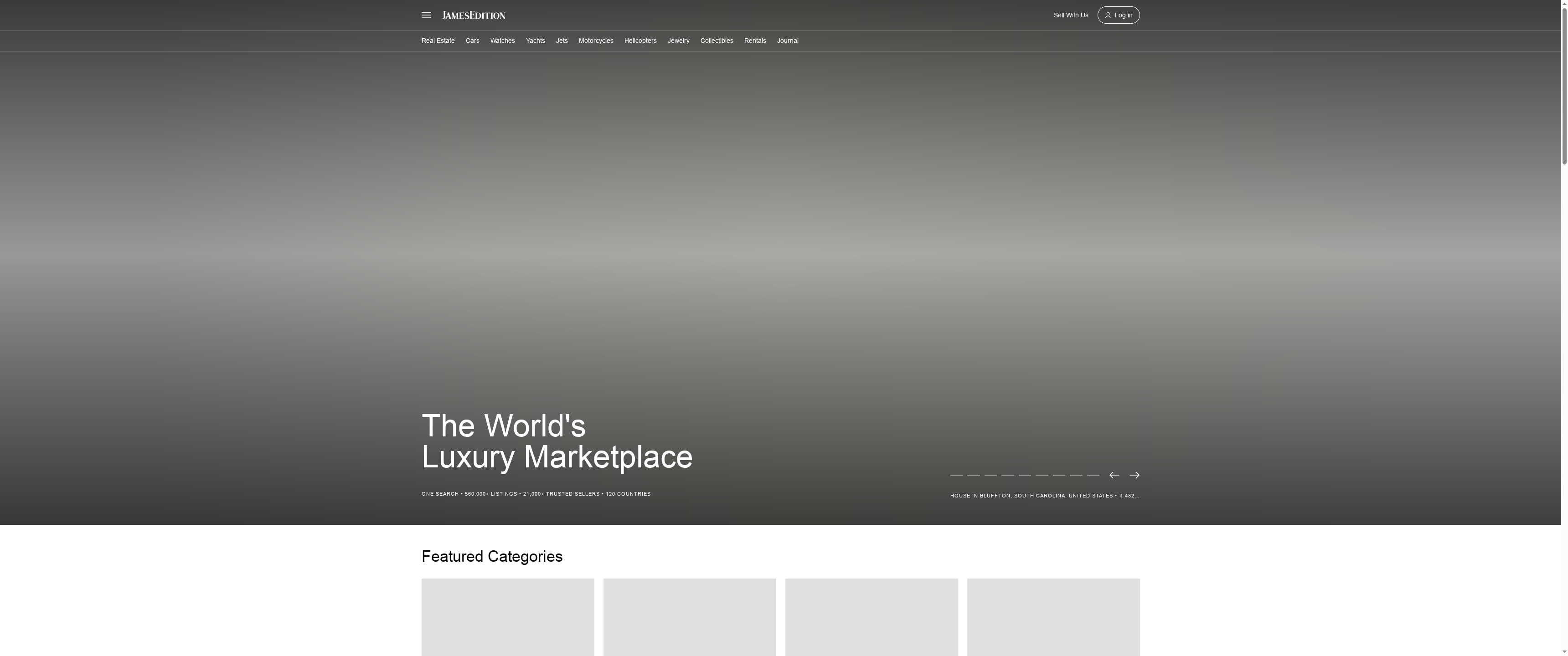
Task: Open the Jets category
Action: pos(562,41)
